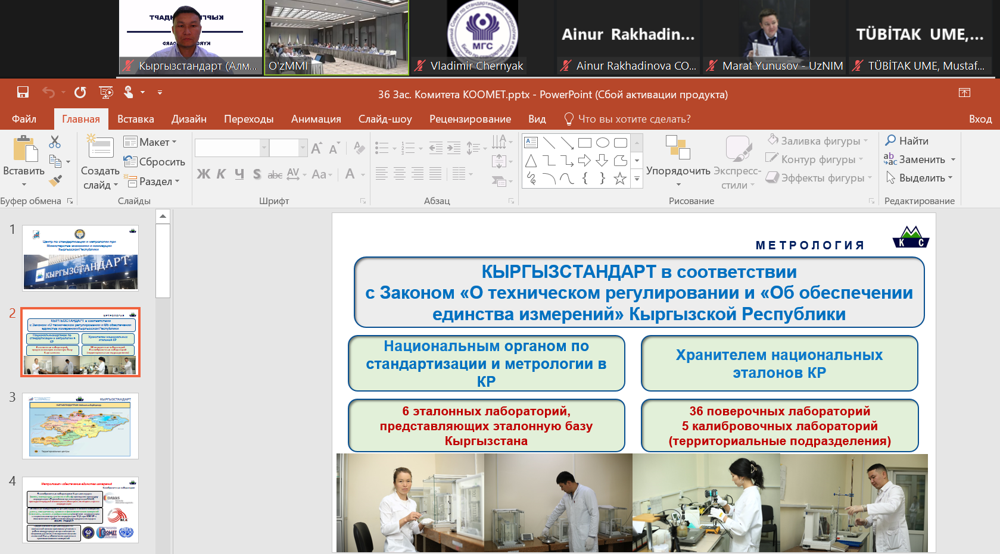Viewport: 1000px width, 554px height.
Task: Switch to the Переходы tab
Action: coord(249,119)
